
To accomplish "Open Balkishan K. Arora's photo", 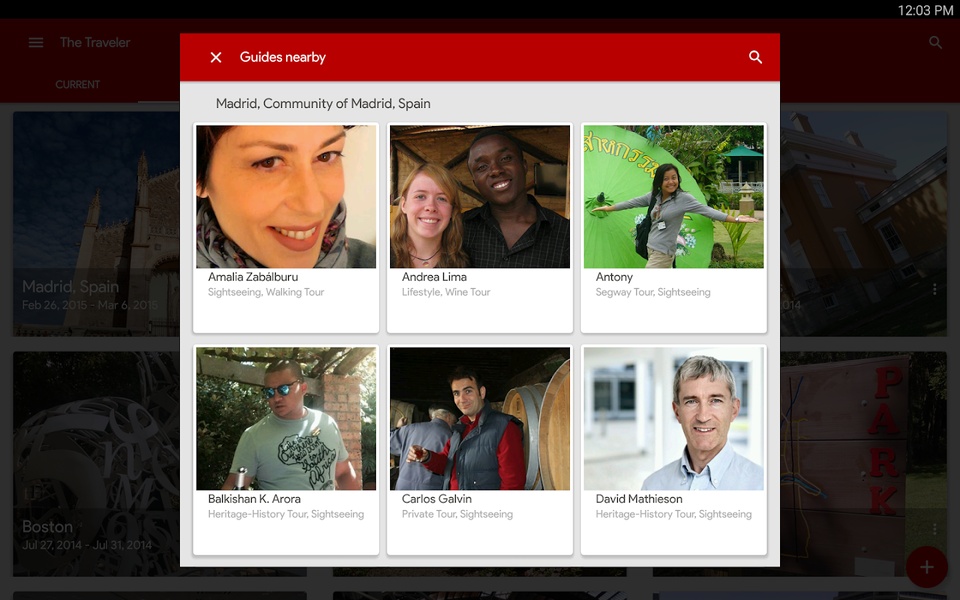I will [286, 419].
